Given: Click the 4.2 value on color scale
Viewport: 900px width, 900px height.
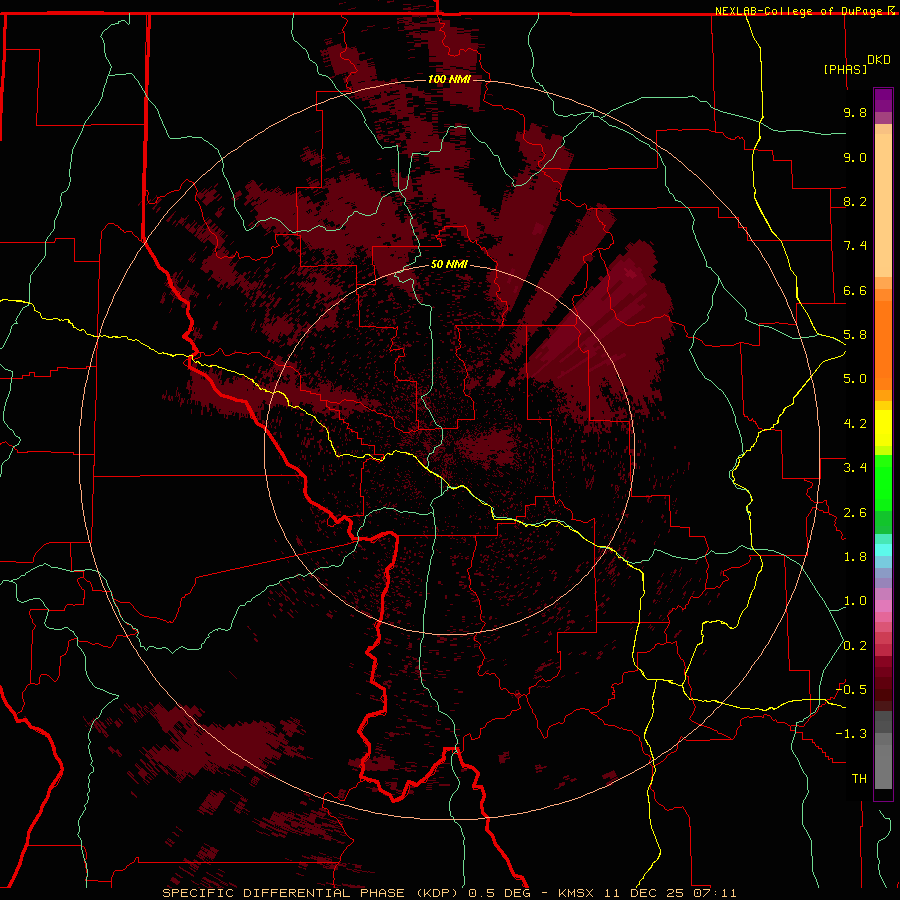Looking at the screenshot, I should tap(855, 424).
